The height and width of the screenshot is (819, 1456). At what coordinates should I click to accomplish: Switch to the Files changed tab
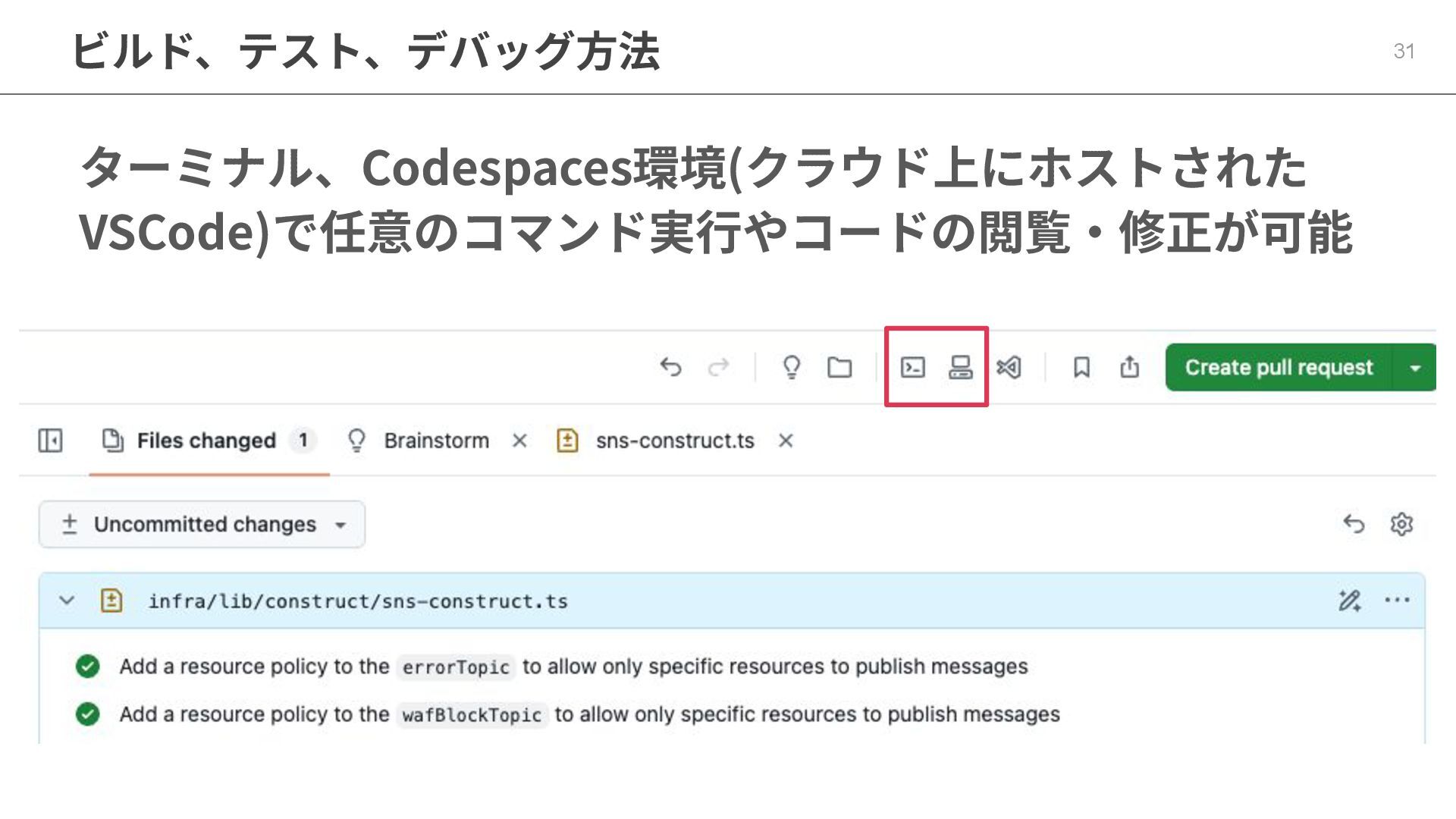(206, 441)
